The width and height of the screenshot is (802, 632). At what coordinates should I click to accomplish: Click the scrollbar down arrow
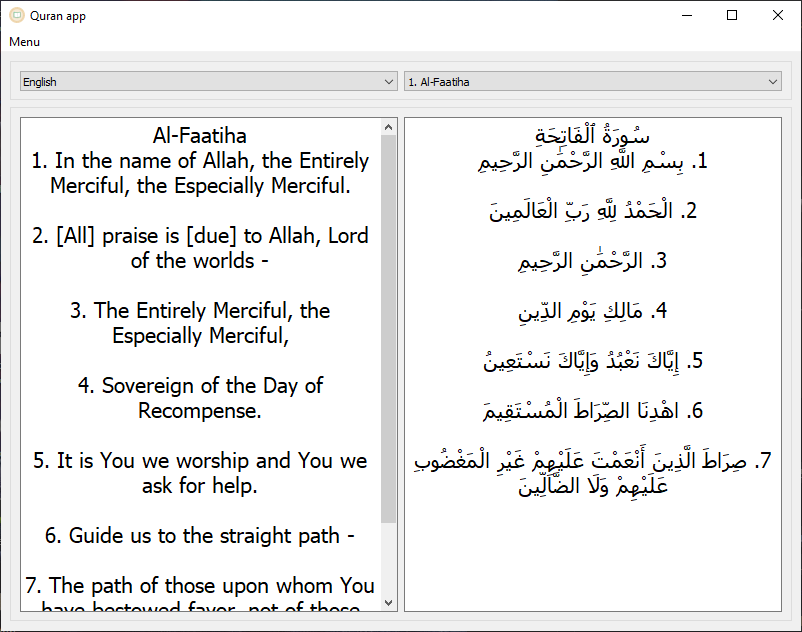point(389,599)
